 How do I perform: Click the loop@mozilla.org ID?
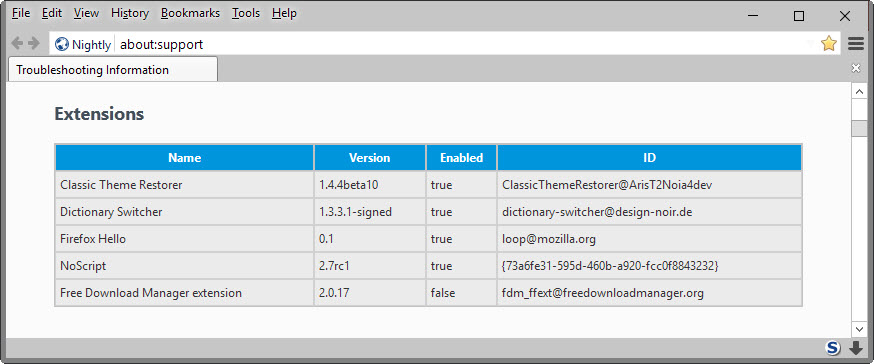tap(549, 239)
